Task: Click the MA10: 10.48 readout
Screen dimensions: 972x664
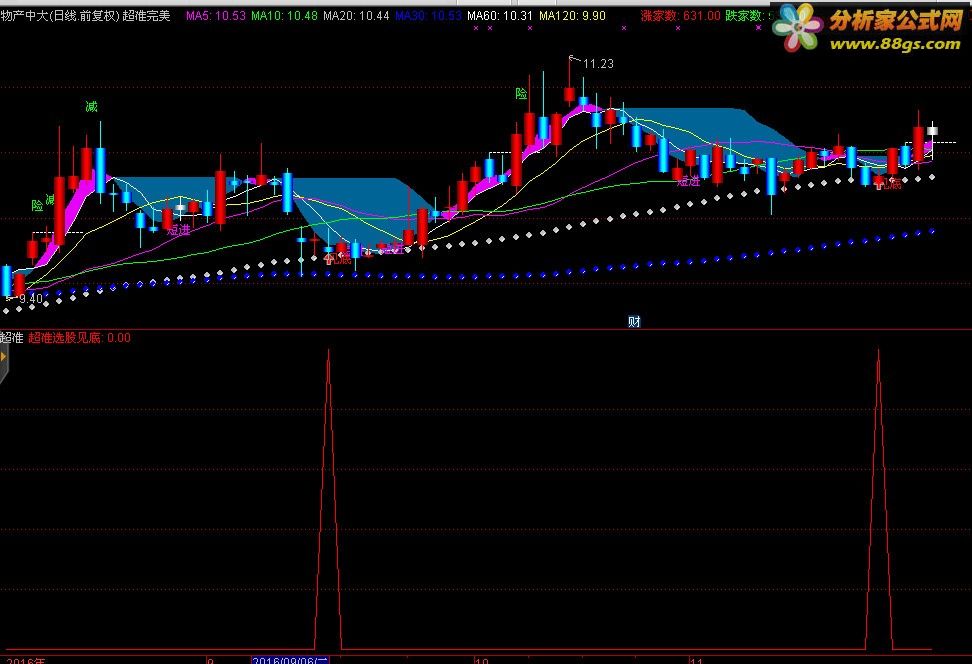Action: tap(285, 15)
